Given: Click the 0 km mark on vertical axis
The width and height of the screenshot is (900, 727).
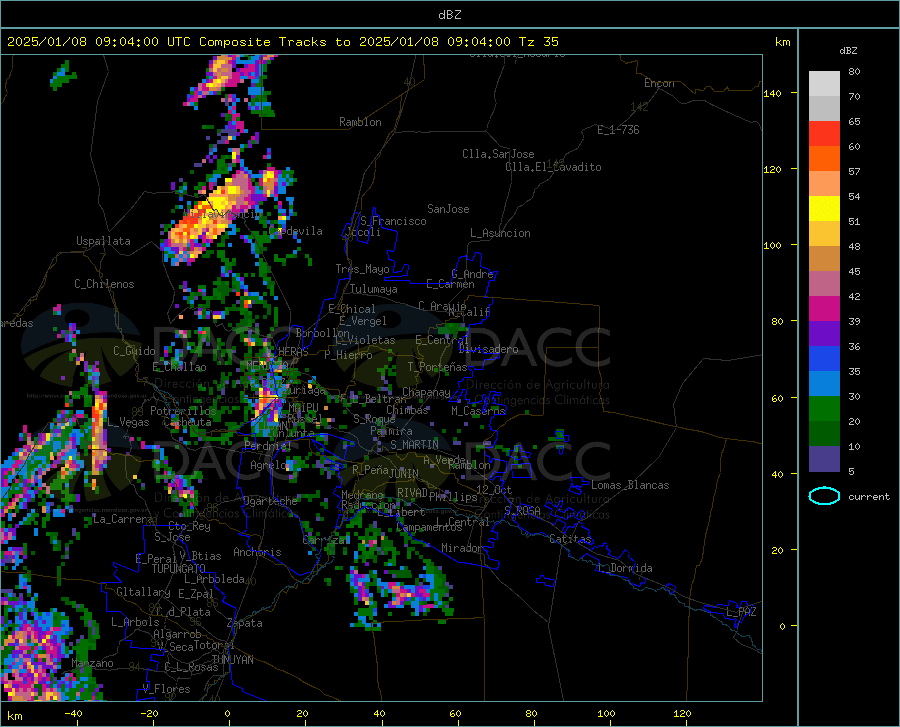Looking at the screenshot, I should (782, 626).
